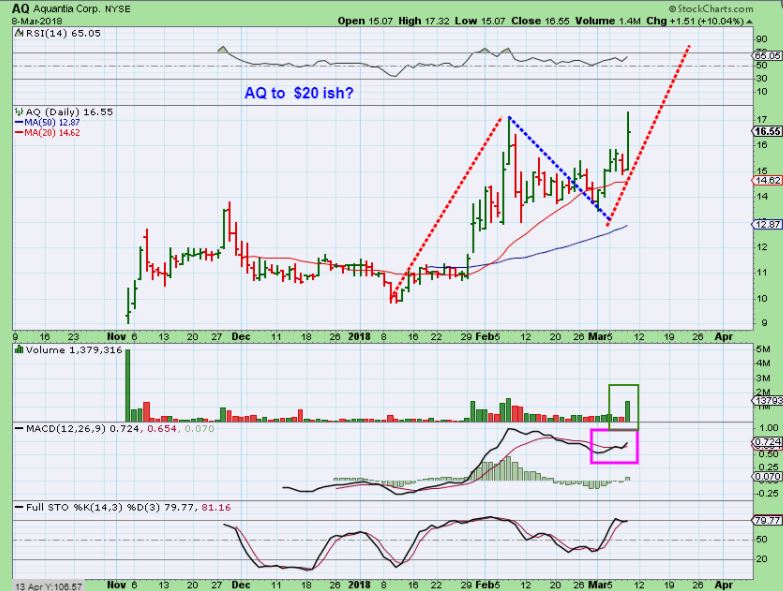This screenshot has width=783, height=591.
Task: Click the RSI(14) 65.05 label
Action: [63, 33]
